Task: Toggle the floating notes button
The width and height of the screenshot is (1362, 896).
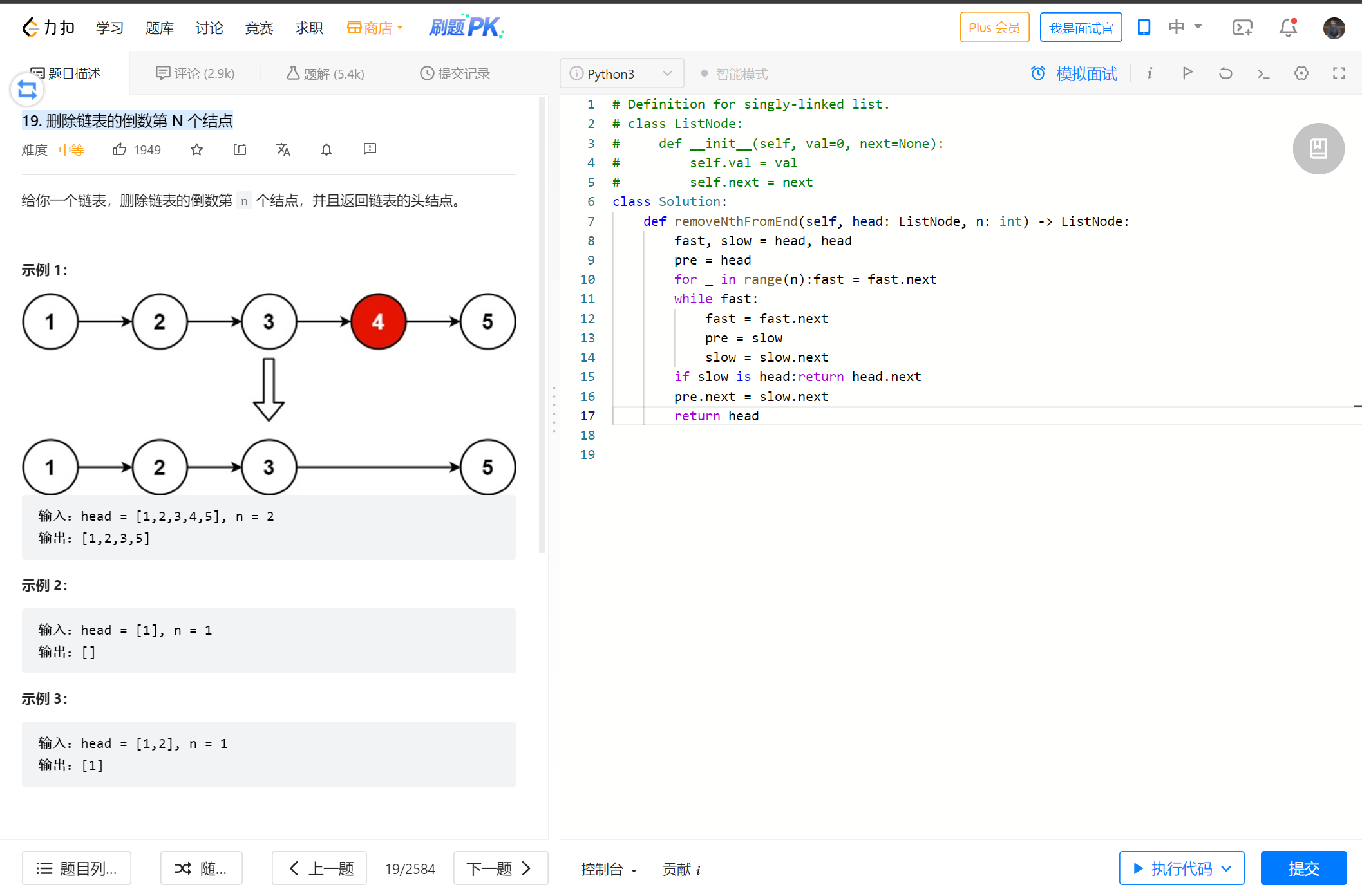Action: tap(1318, 149)
